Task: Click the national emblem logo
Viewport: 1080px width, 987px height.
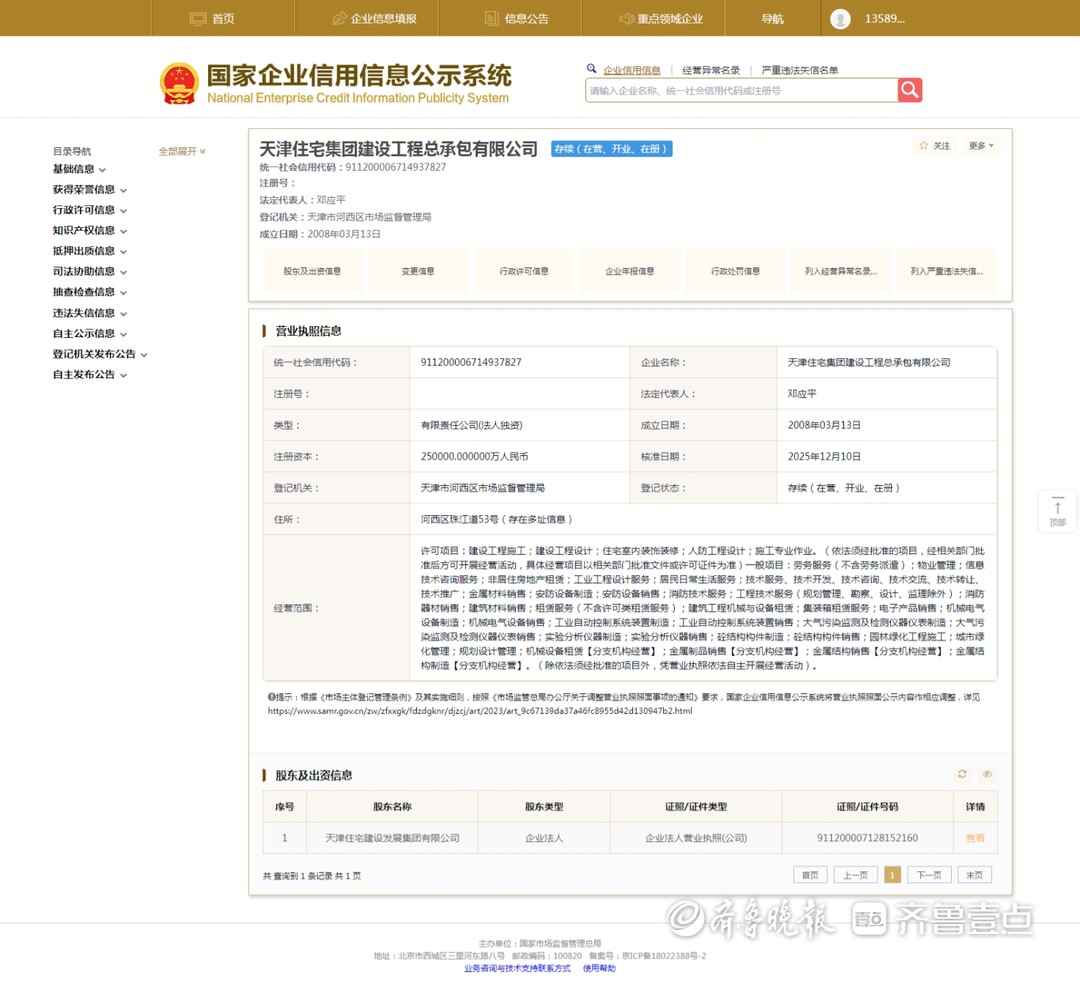Action: (x=179, y=84)
